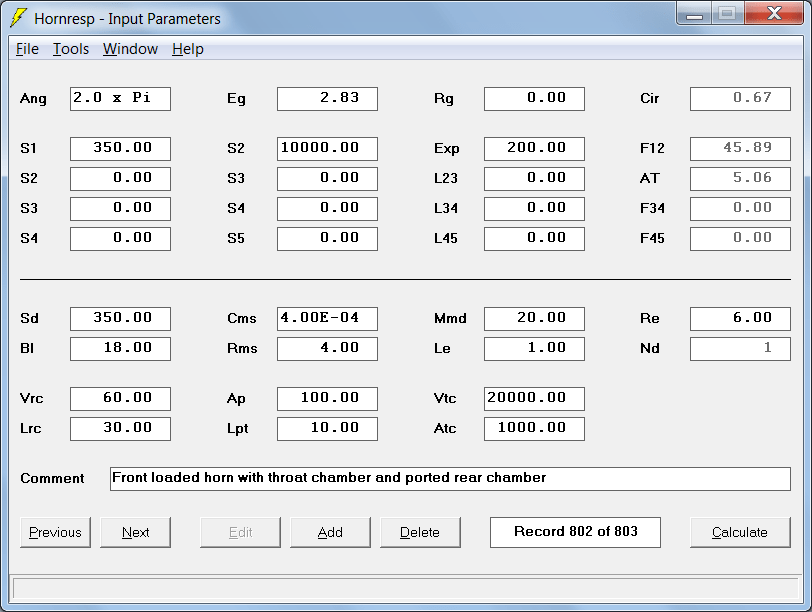This screenshot has width=812, height=612.
Task: Open the File menu
Action: pyautogui.click(x=27, y=49)
